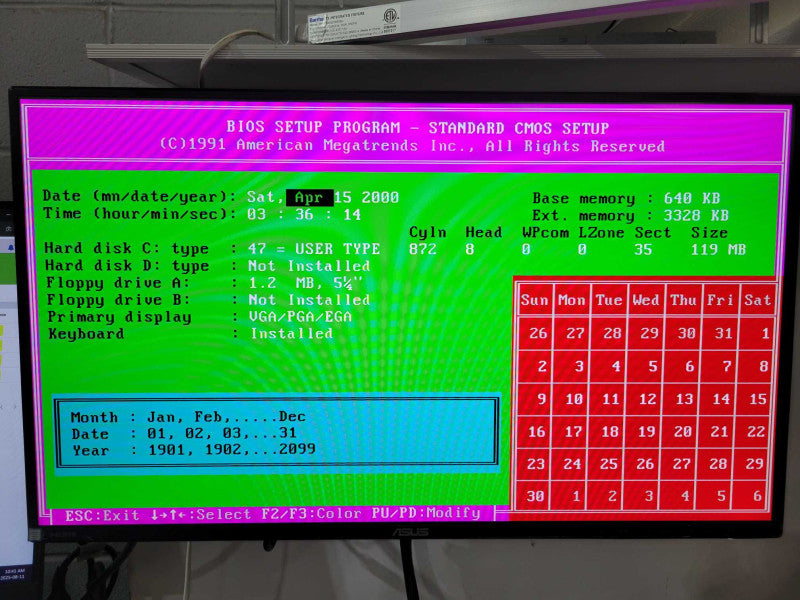Click the WPcom value 0
Screen dimensions: 800x600
click(x=526, y=249)
